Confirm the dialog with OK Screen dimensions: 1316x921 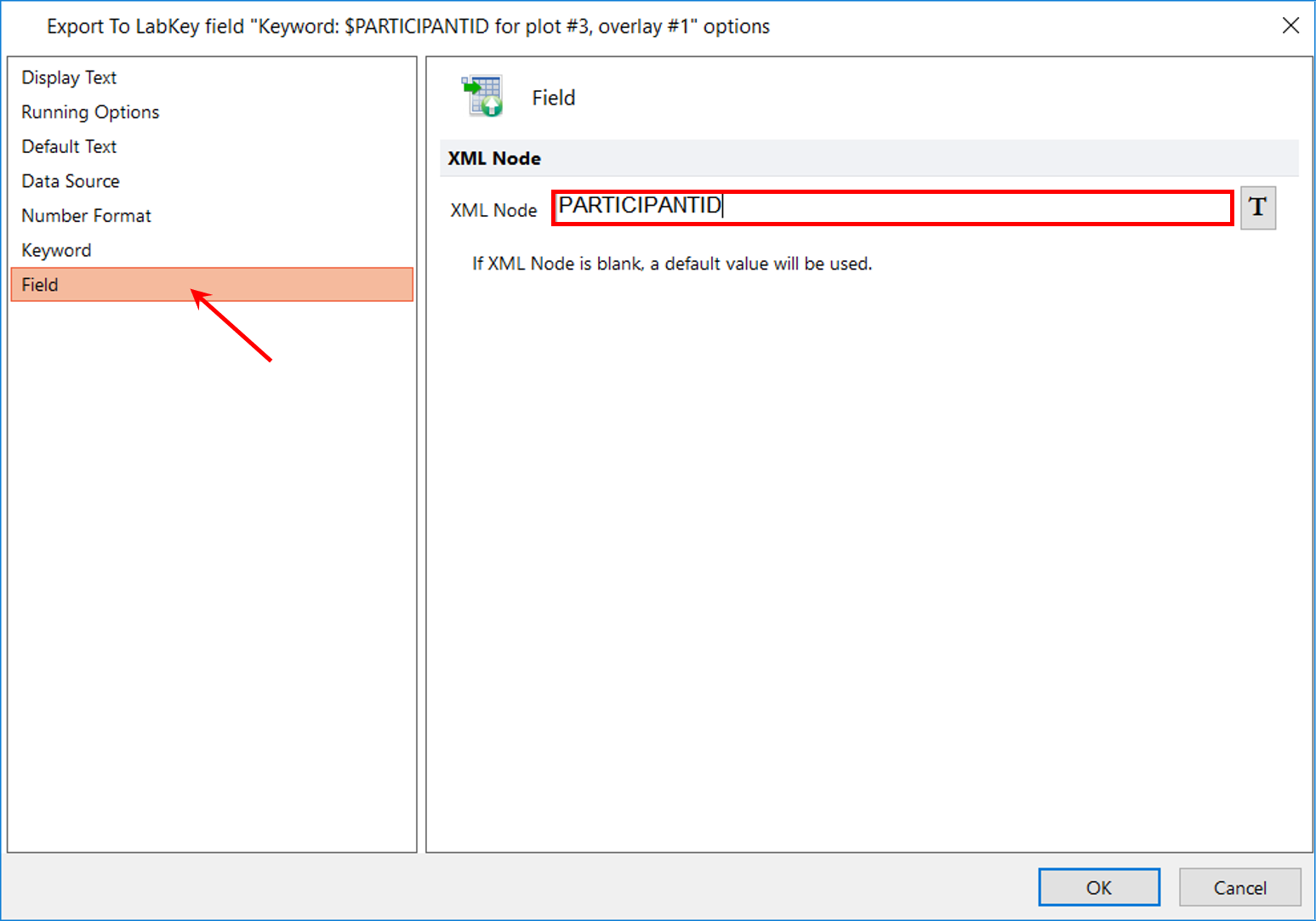coord(1098,888)
